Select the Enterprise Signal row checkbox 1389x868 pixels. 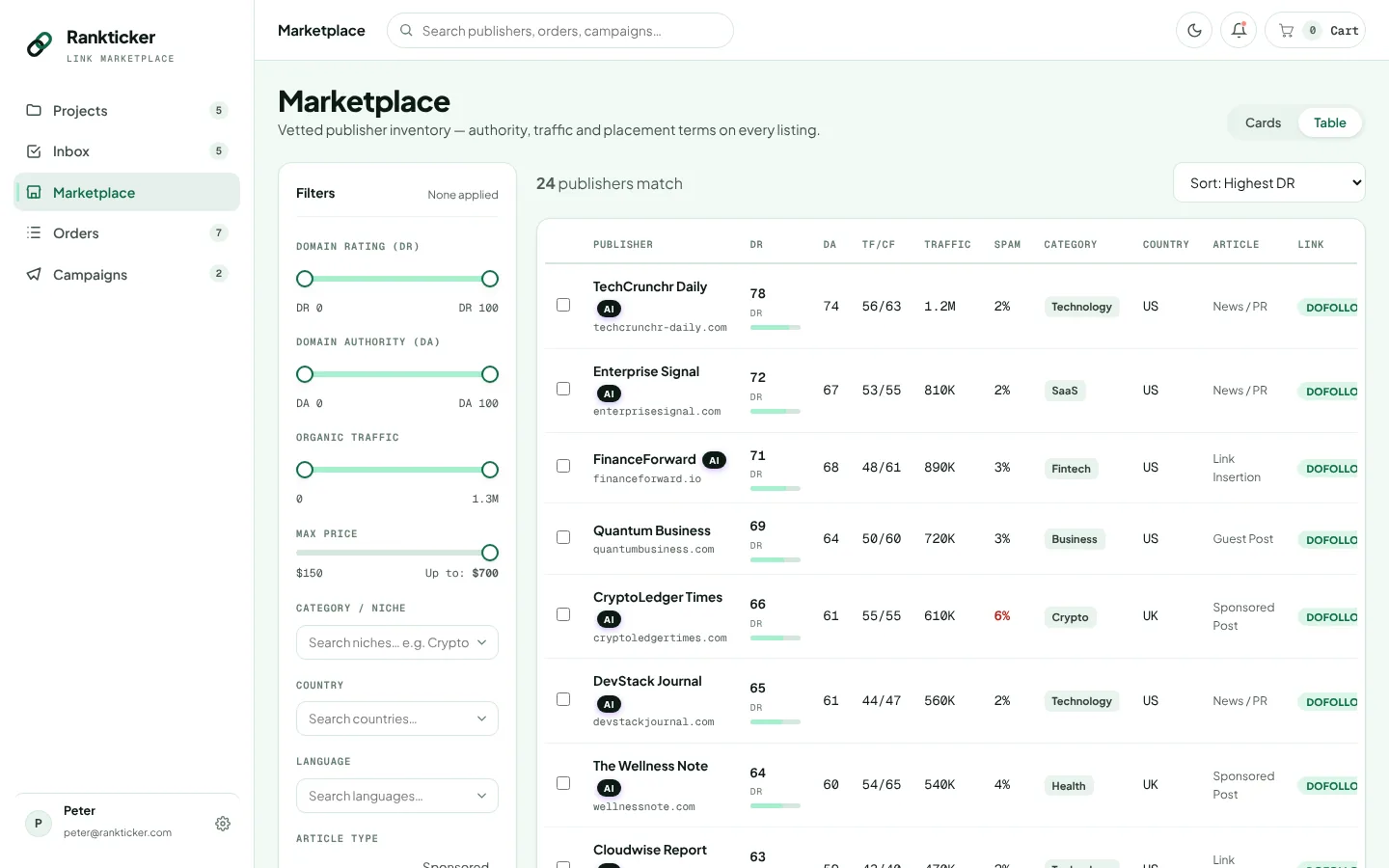point(563,389)
